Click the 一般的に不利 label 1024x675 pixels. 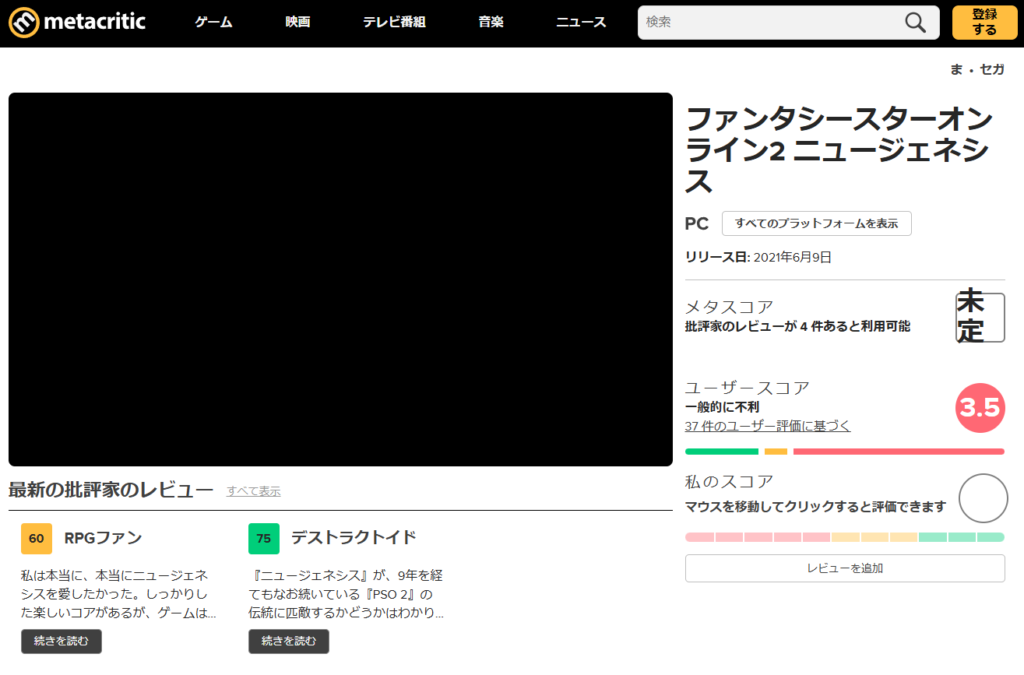pos(722,407)
